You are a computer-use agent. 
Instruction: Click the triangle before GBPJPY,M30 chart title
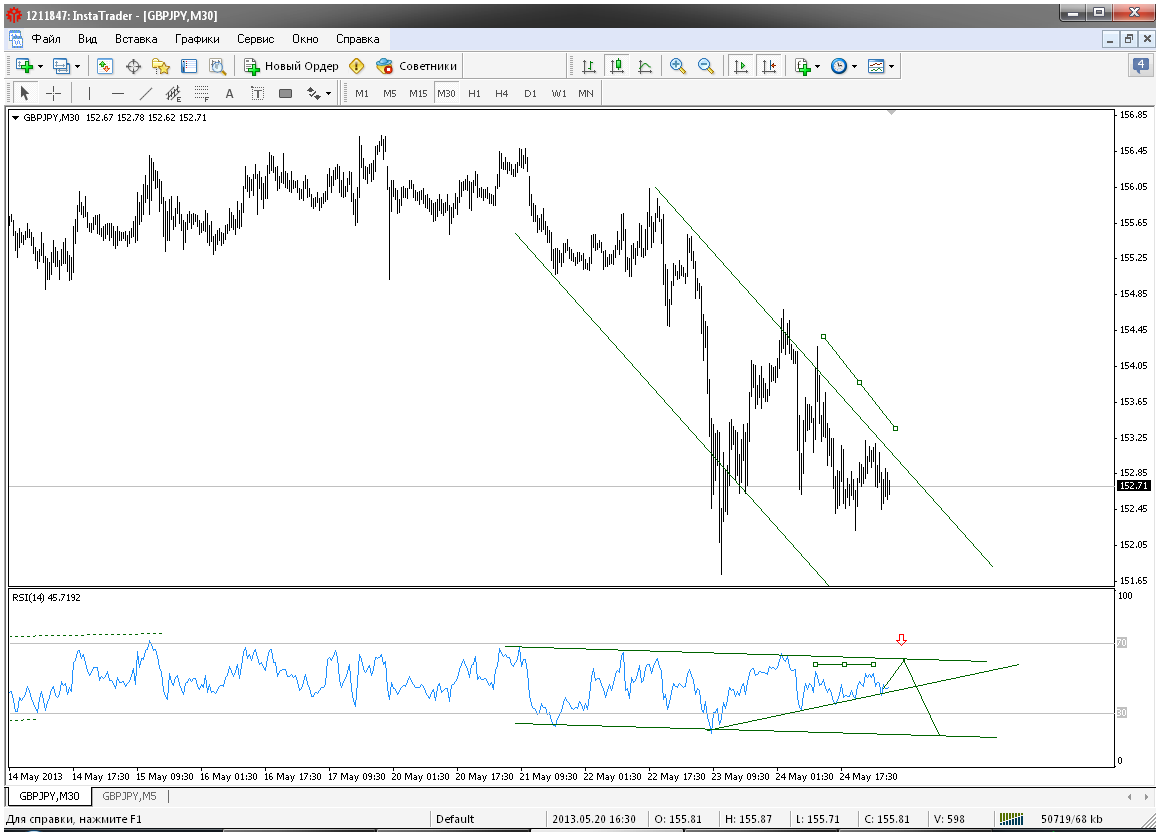click(x=16, y=118)
